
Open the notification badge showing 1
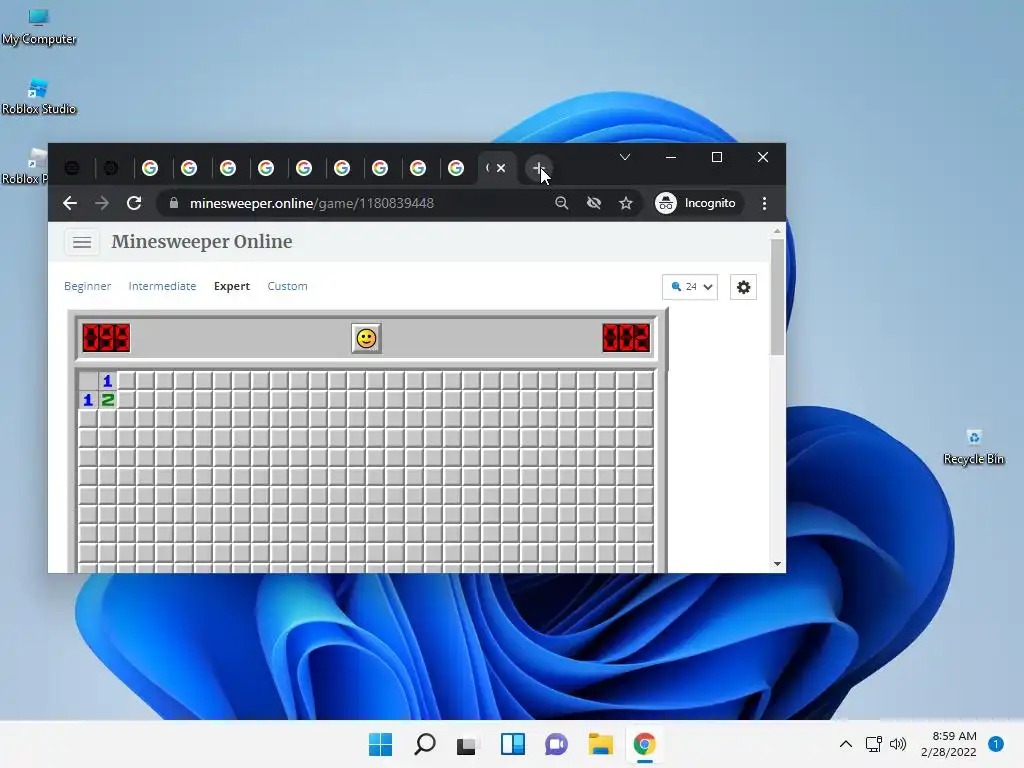click(996, 744)
